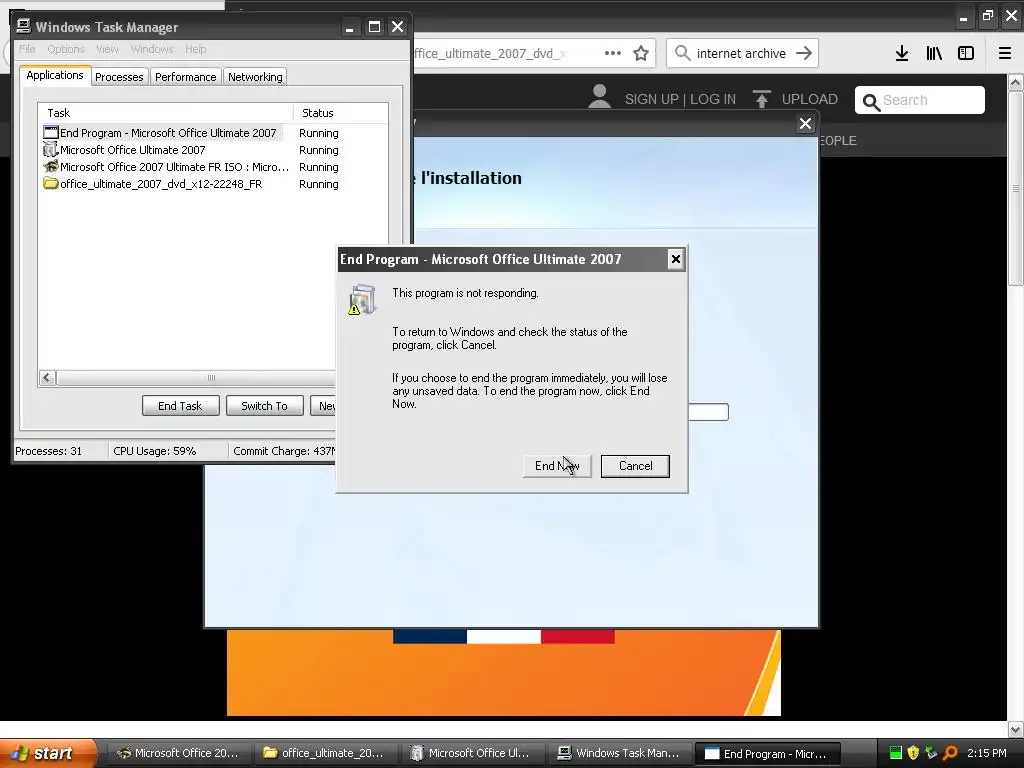Open the Options menu in Task Manager
The height and width of the screenshot is (768, 1024).
[66, 49]
